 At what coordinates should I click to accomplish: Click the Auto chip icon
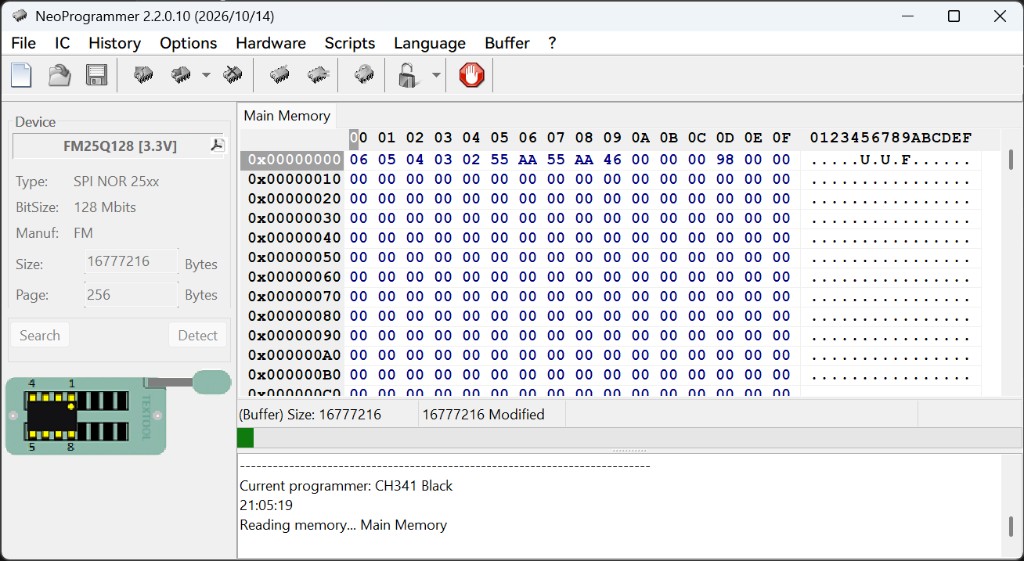364,75
